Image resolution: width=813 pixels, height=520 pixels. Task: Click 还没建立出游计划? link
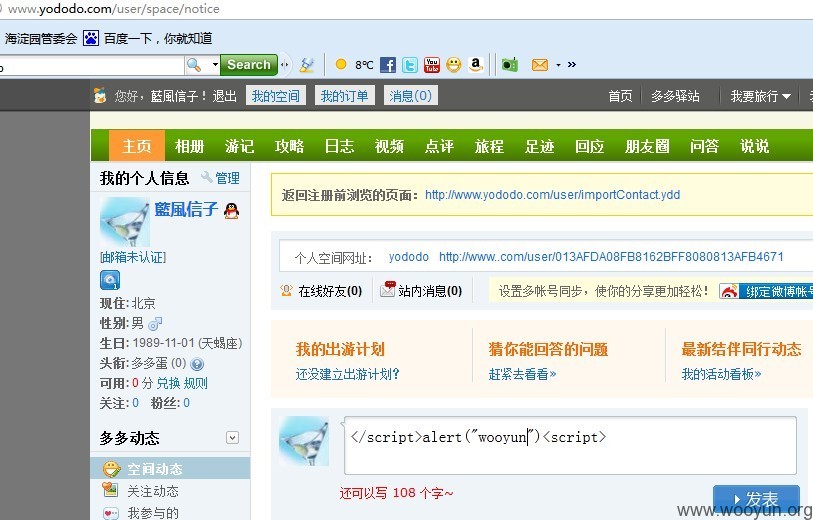347,374
